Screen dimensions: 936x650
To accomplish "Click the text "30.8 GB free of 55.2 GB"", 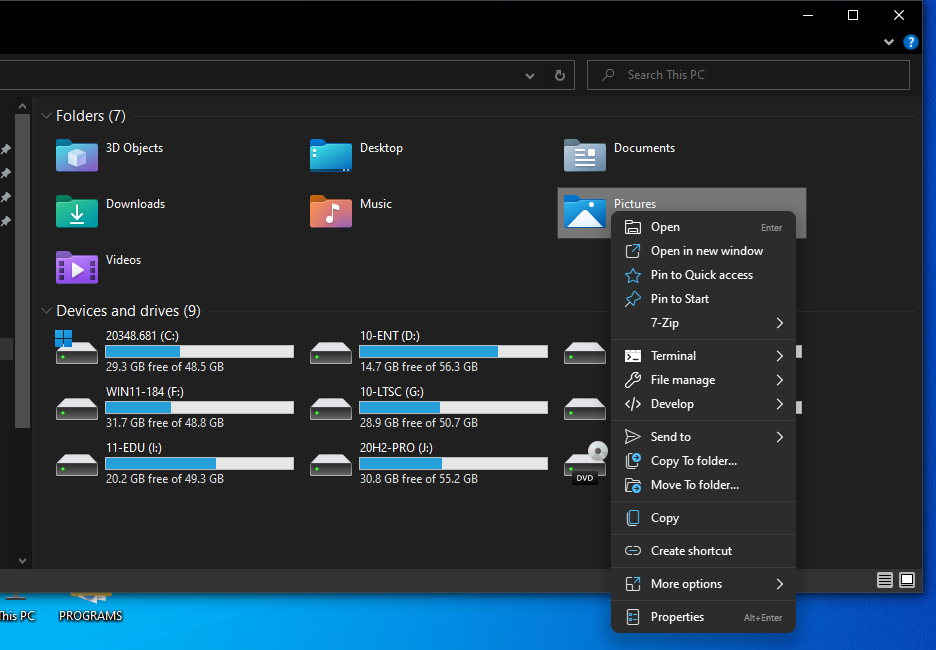I will [419, 479].
